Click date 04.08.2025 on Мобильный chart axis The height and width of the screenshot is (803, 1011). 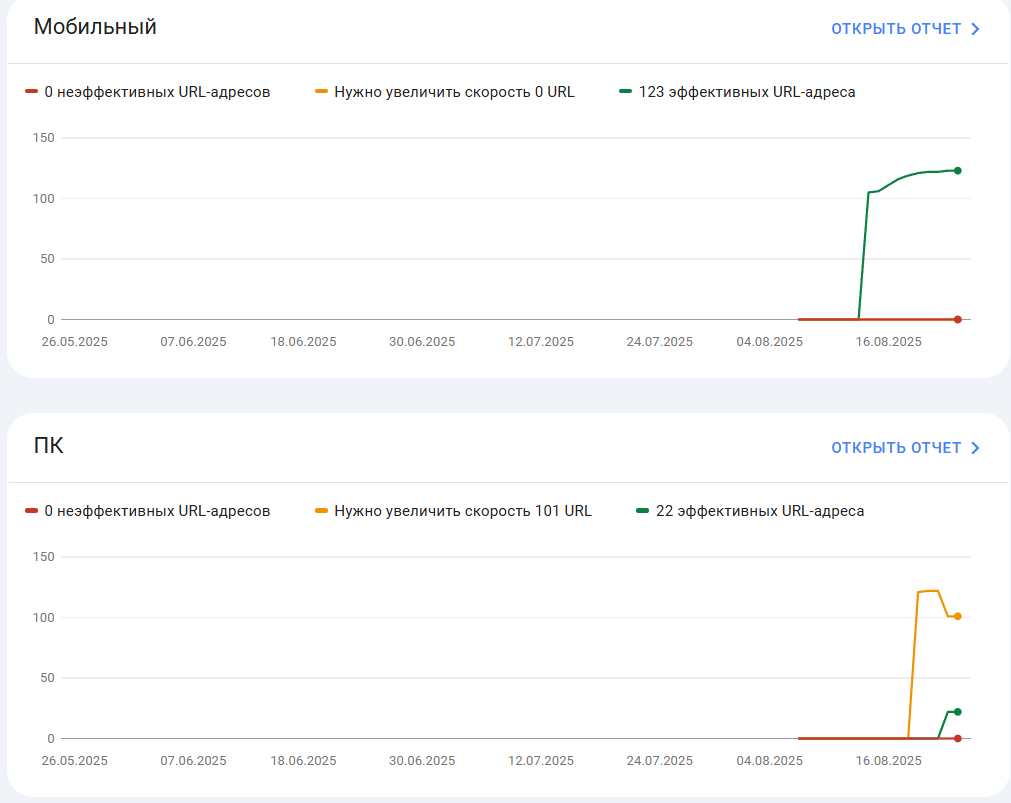tap(770, 342)
